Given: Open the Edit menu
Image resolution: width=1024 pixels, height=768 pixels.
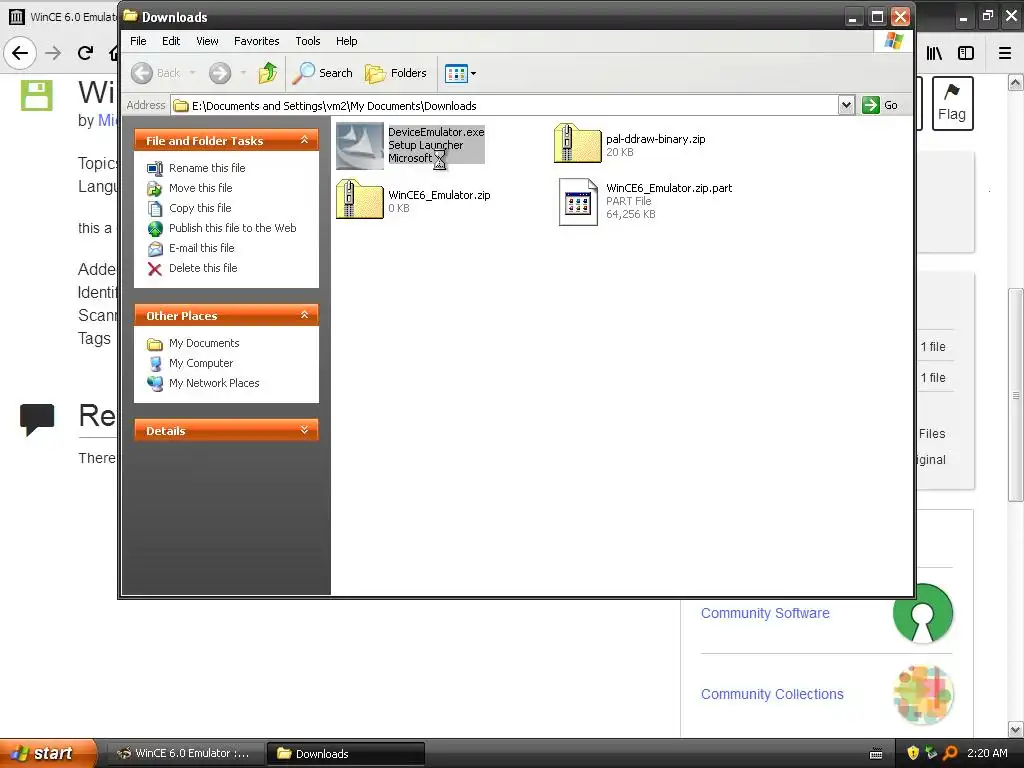Looking at the screenshot, I should coord(171,41).
